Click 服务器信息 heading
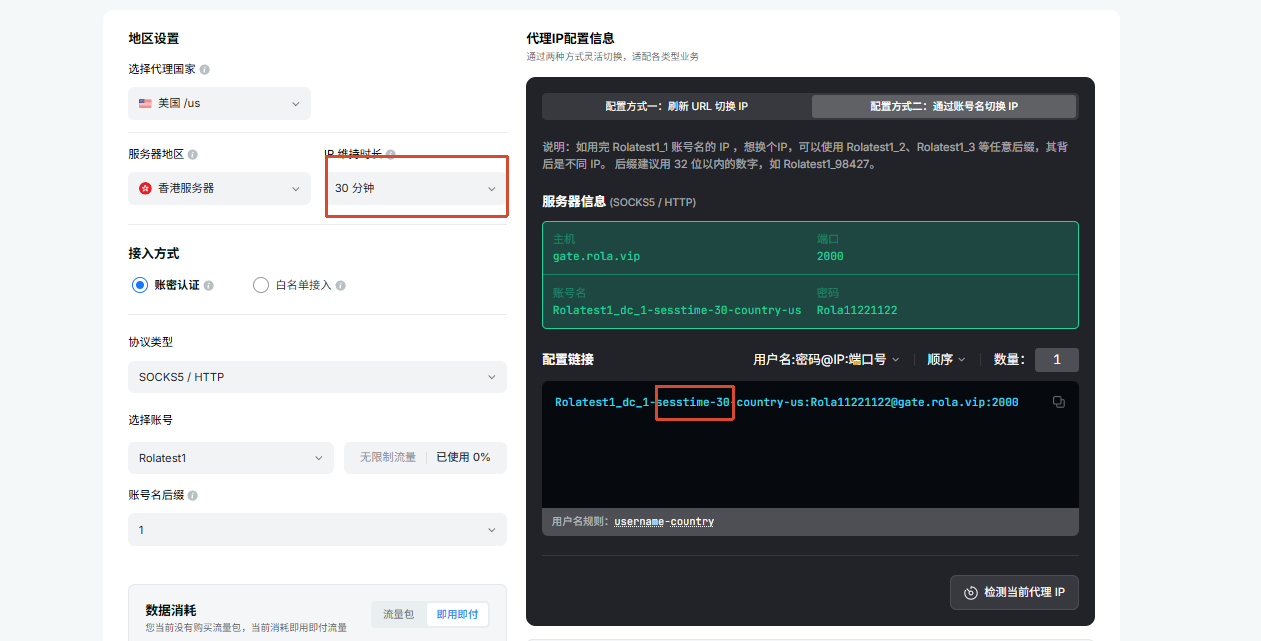Image resolution: width=1261 pixels, height=641 pixels. (574, 202)
